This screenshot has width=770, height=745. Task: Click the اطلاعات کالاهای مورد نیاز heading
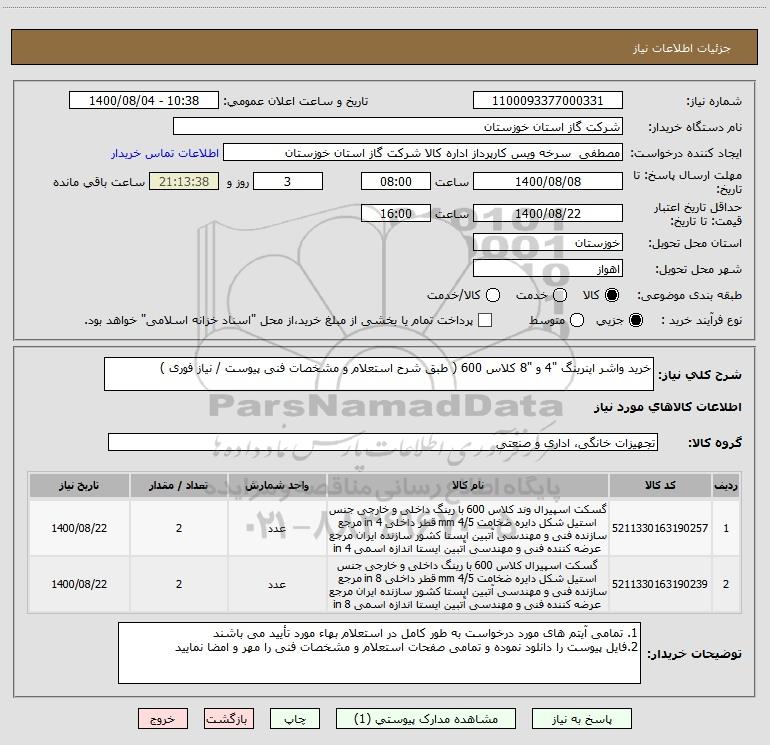(x=667, y=407)
